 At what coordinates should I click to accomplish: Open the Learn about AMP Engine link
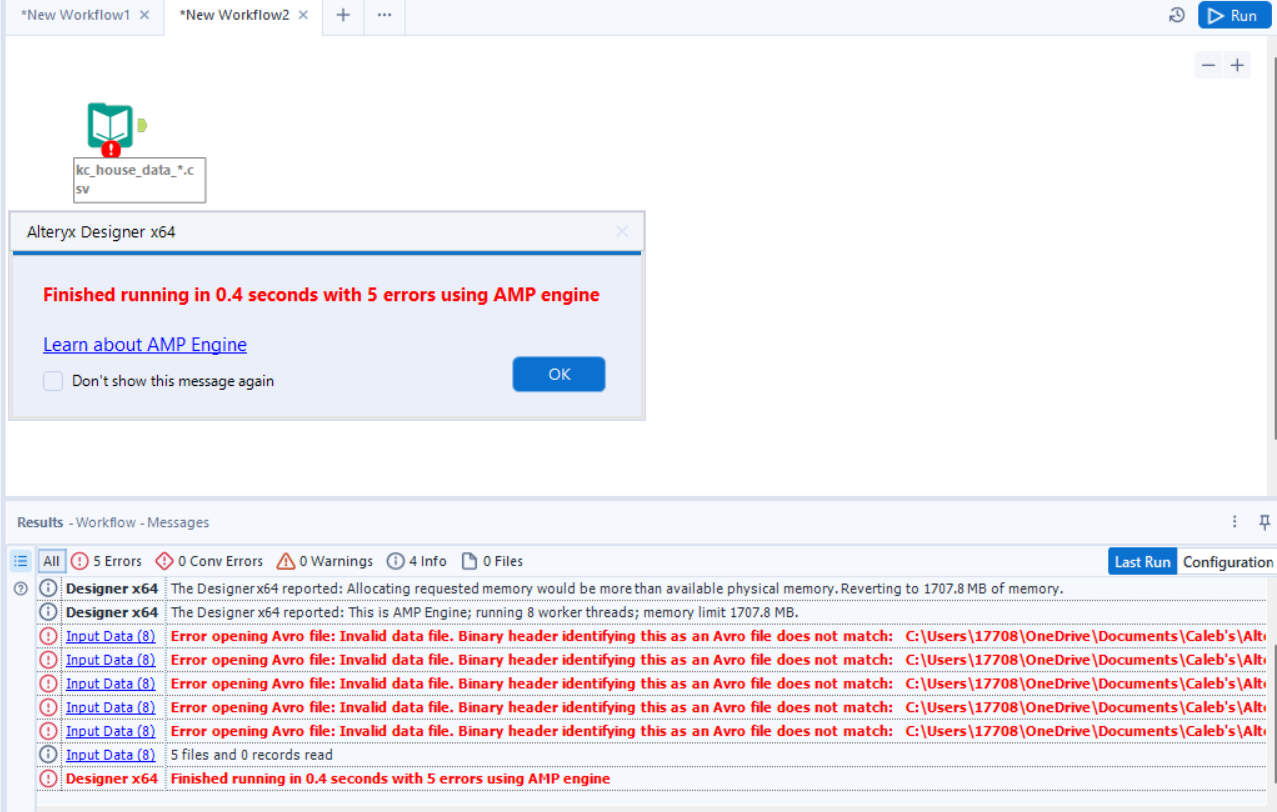144,344
